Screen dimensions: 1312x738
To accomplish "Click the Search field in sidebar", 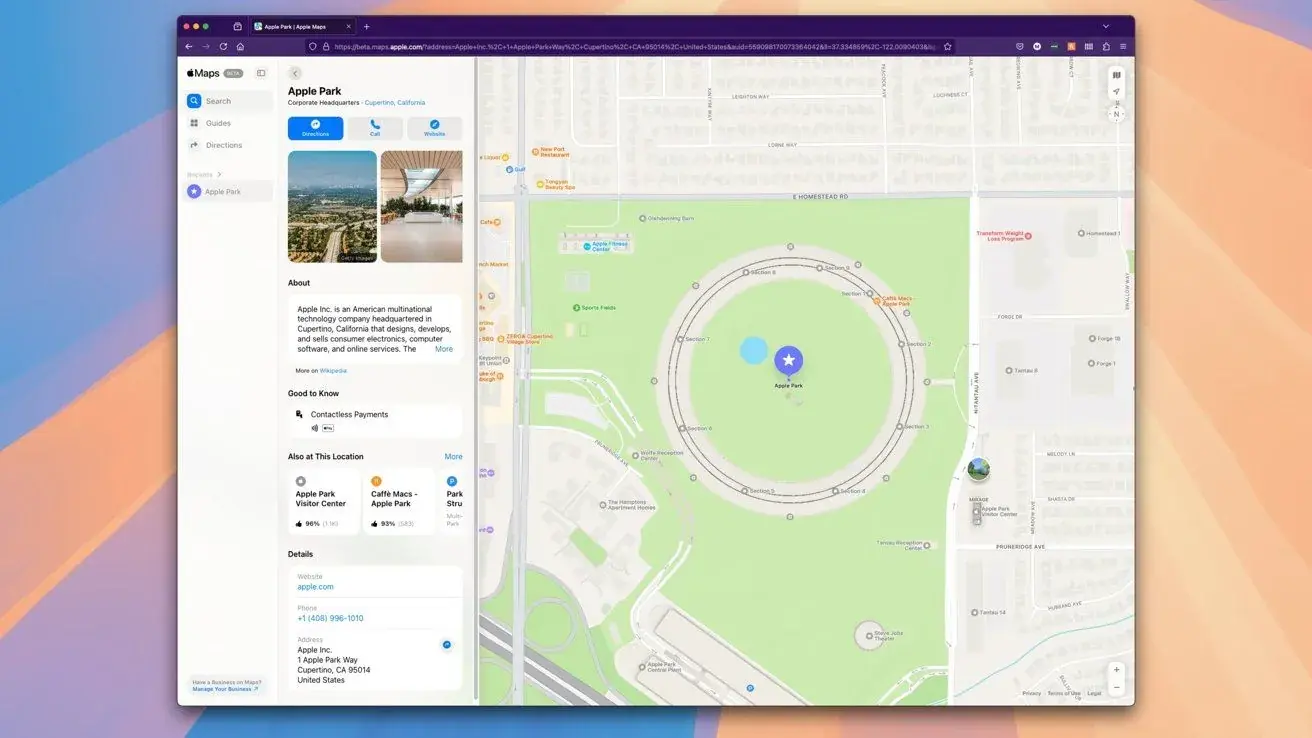I will pyautogui.click(x=229, y=101).
